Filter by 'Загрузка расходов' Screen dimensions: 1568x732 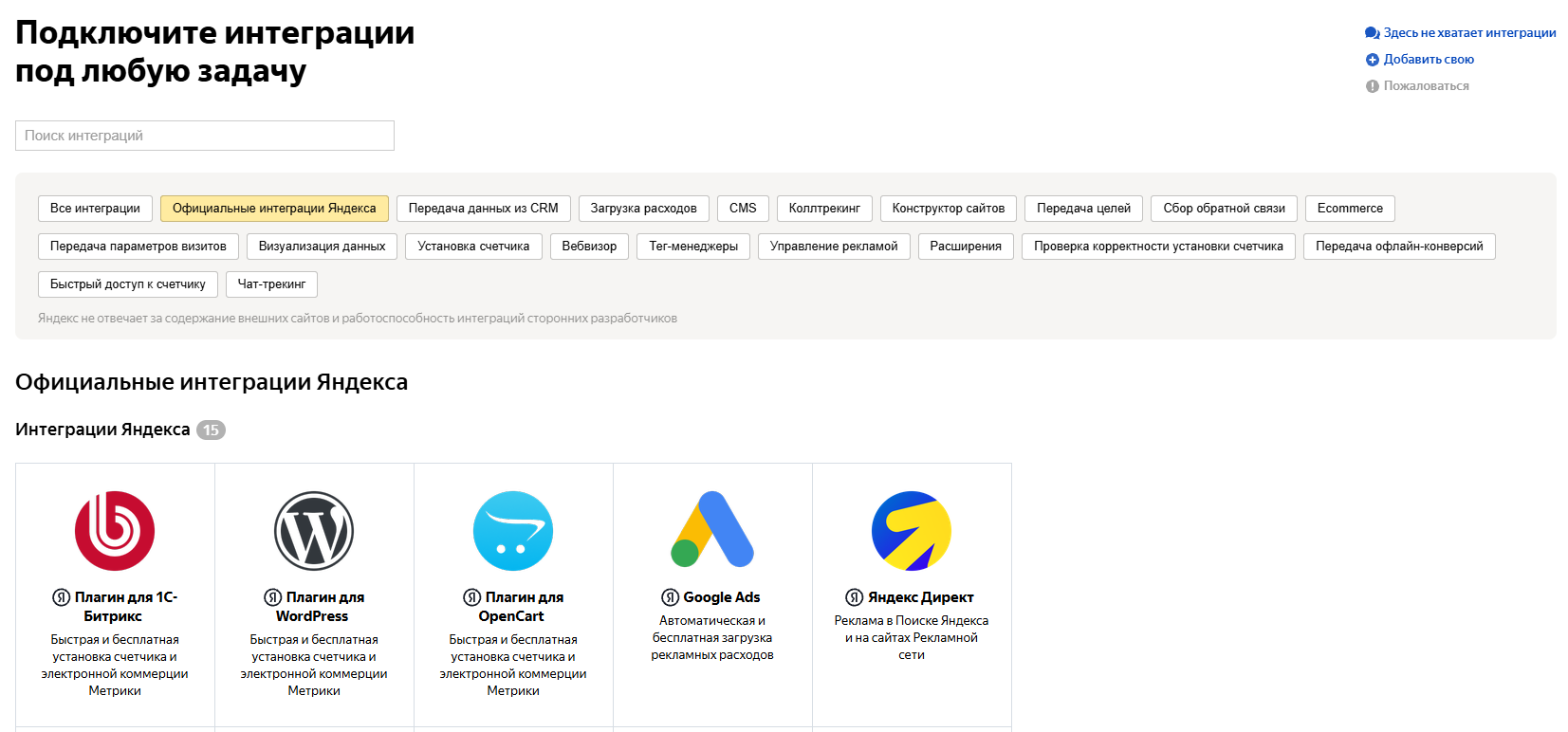[644, 208]
